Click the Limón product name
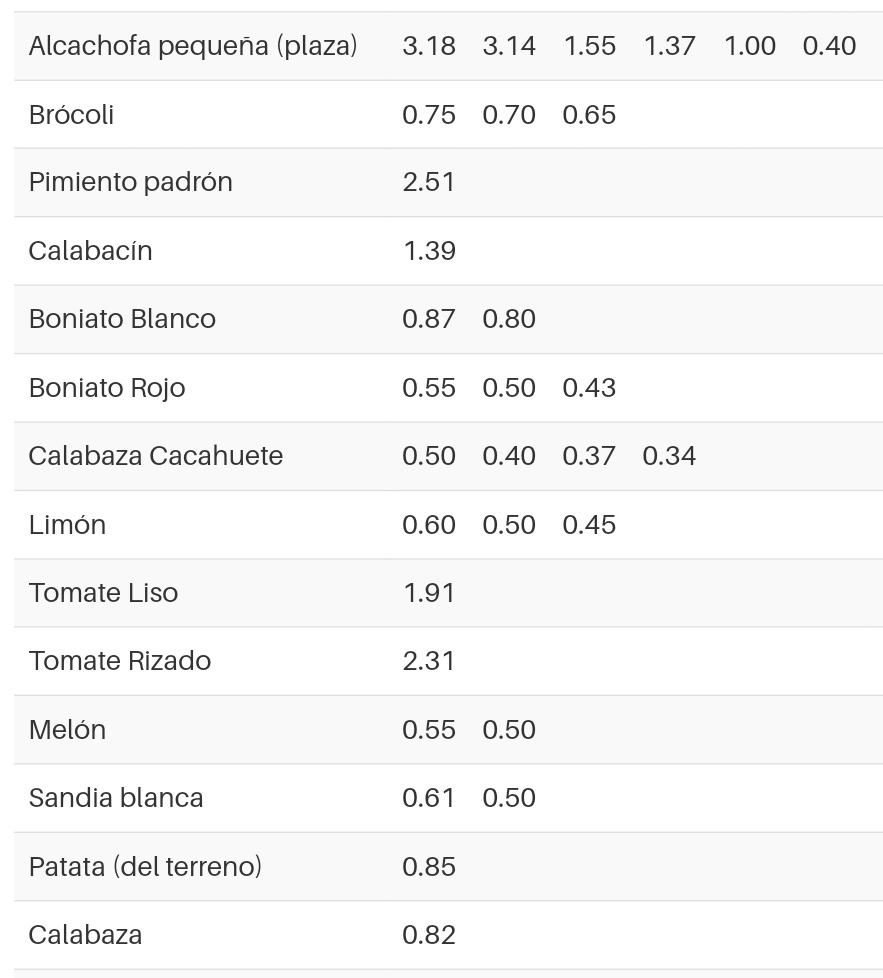The image size is (883, 978). point(67,525)
